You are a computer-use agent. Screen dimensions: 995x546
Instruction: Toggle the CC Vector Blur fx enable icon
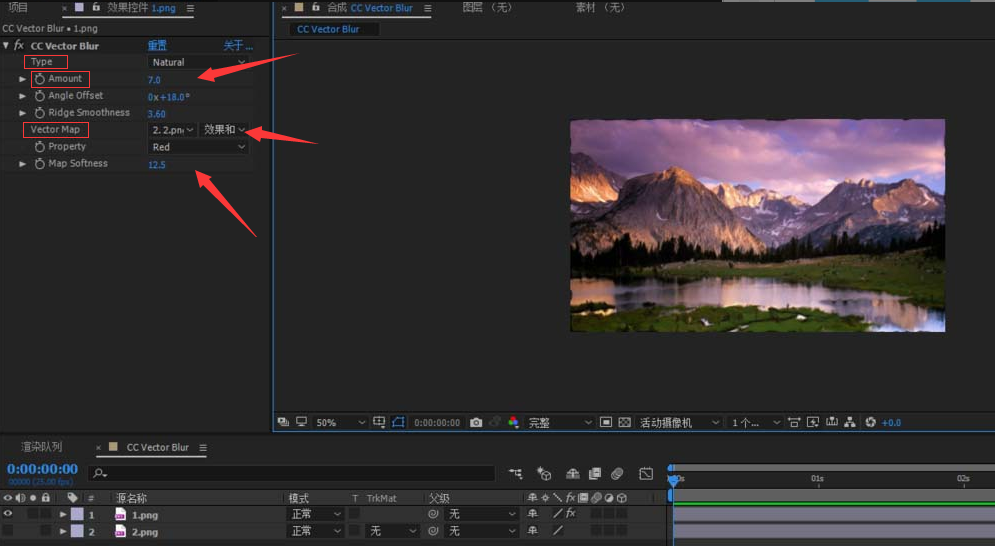19,46
